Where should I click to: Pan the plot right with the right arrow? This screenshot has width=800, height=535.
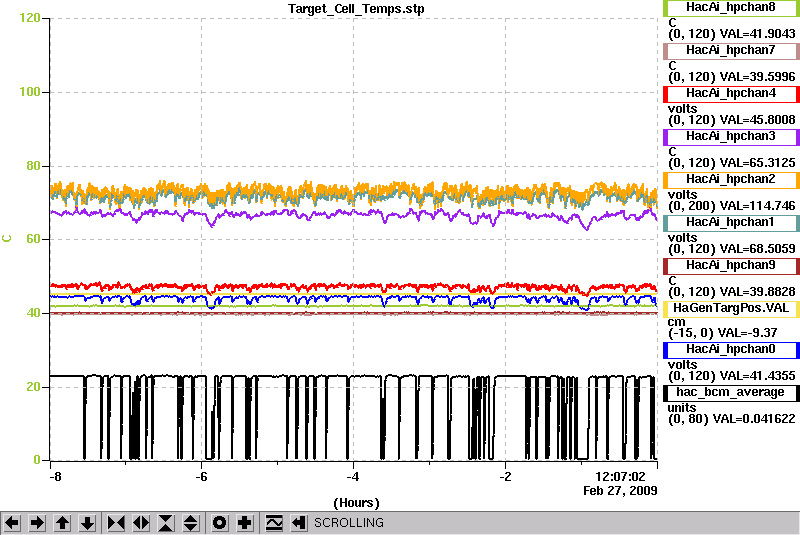(37, 523)
